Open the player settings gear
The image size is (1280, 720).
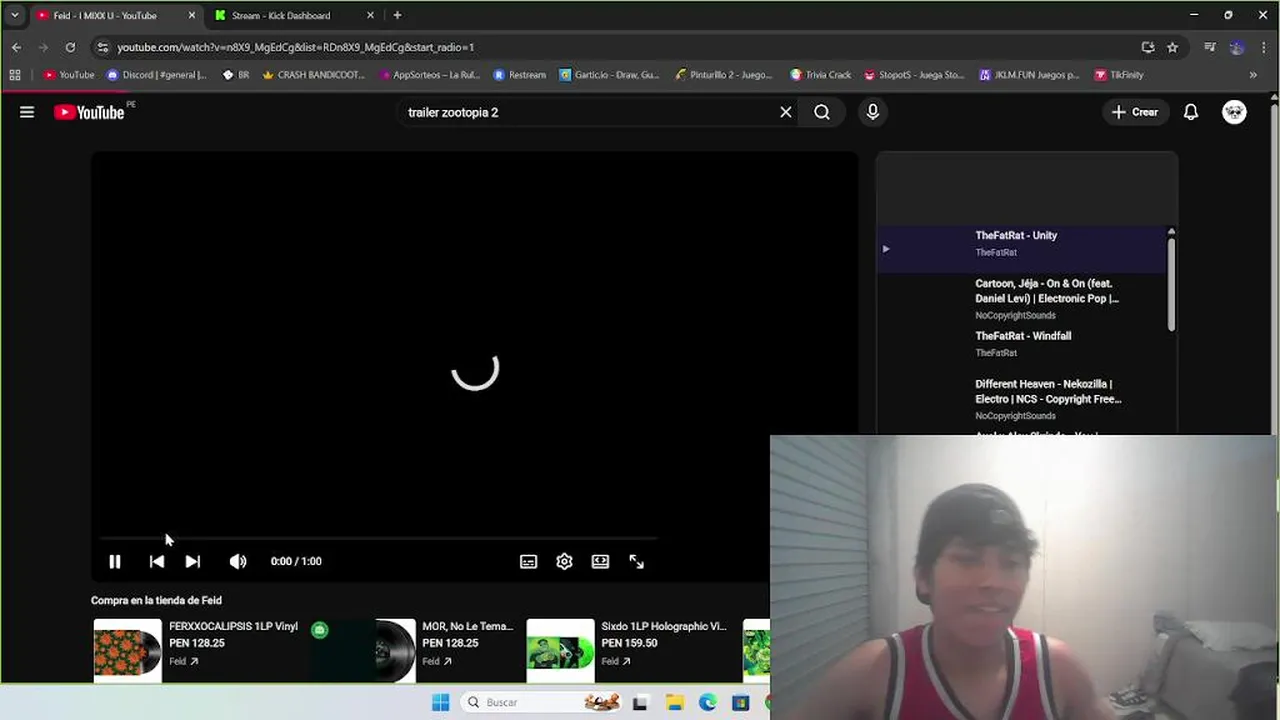click(x=564, y=562)
